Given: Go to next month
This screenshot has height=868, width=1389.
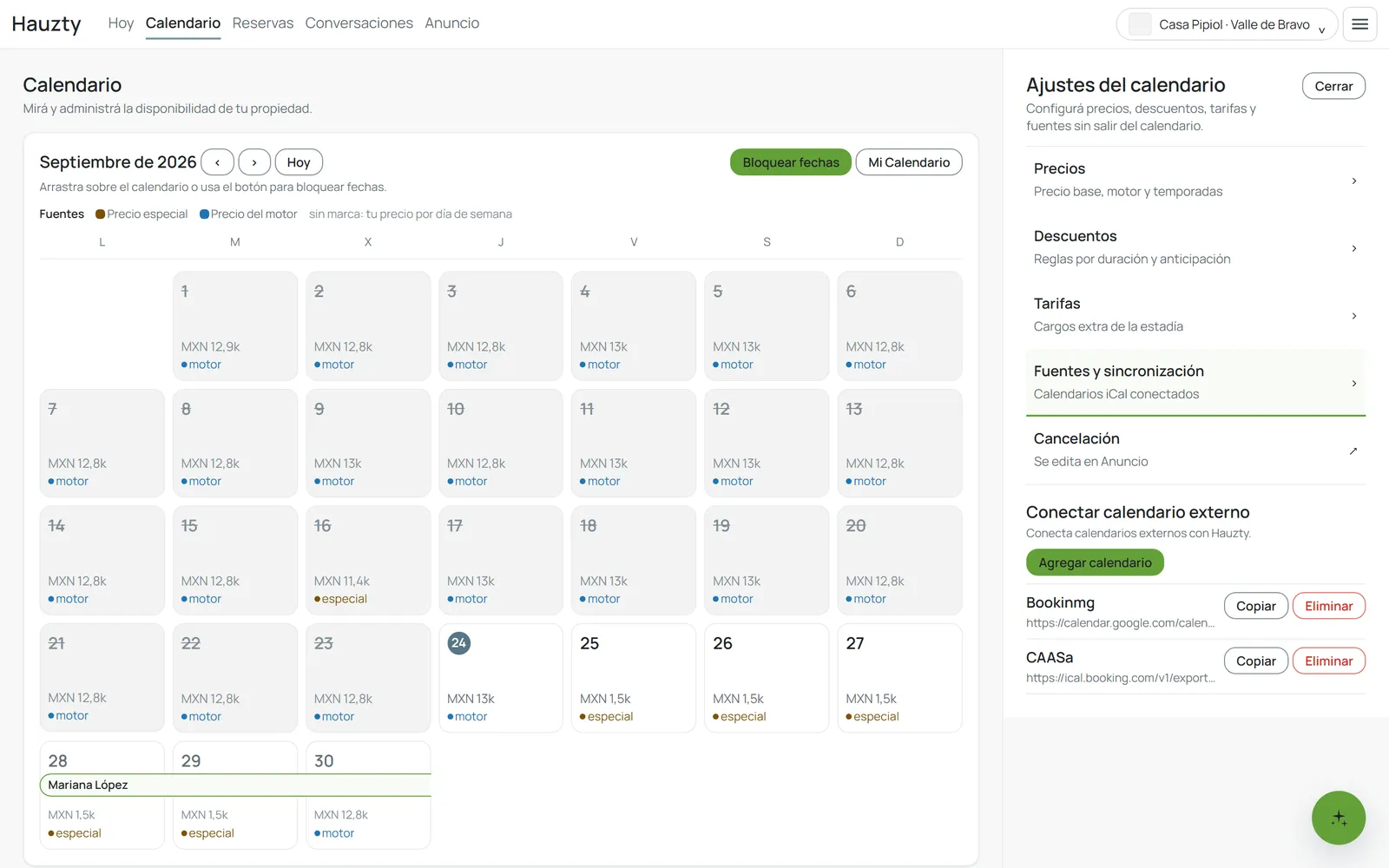Looking at the screenshot, I should pos(254,162).
